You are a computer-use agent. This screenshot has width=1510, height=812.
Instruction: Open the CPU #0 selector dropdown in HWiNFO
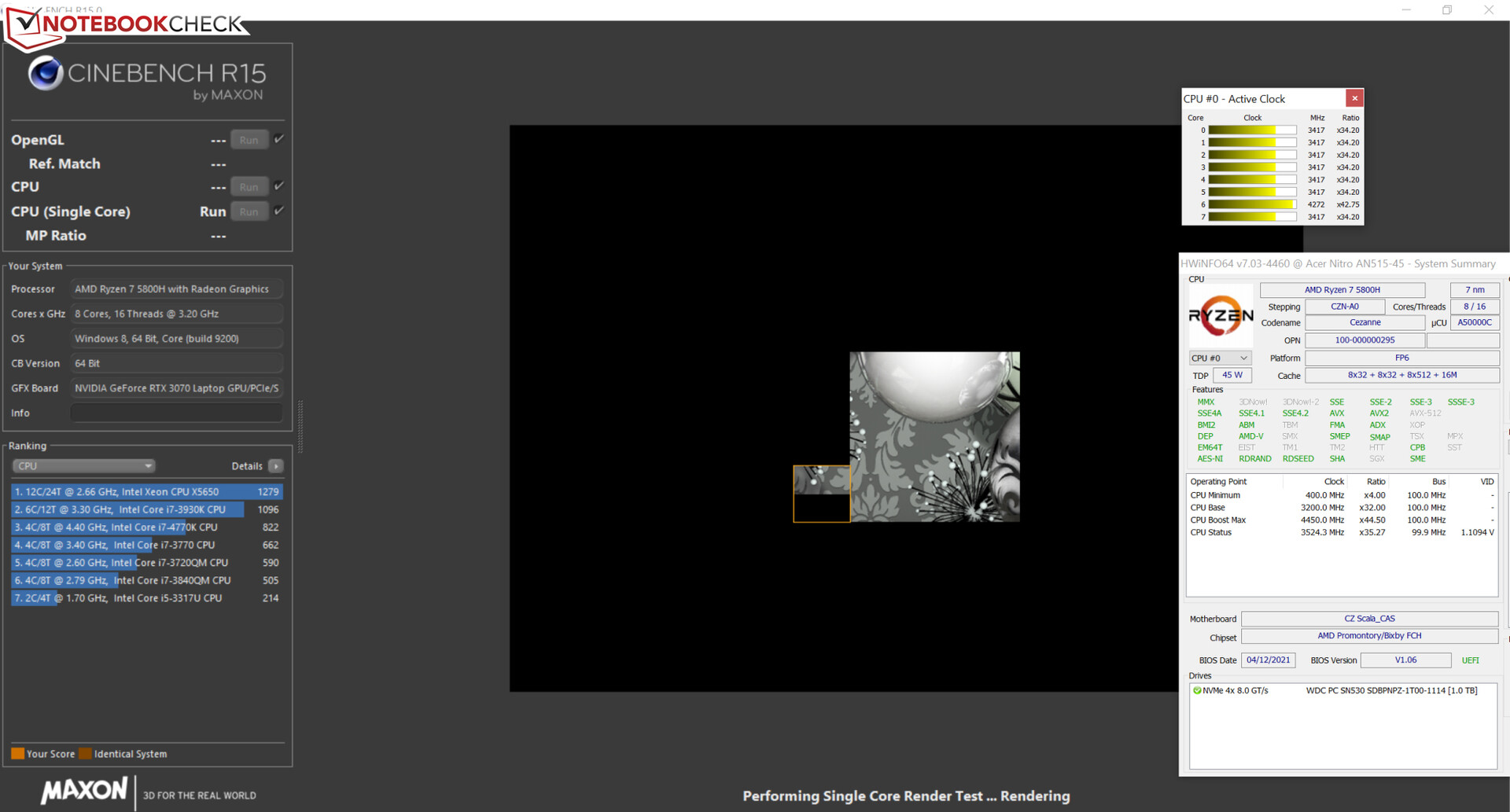click(1220, 358)
